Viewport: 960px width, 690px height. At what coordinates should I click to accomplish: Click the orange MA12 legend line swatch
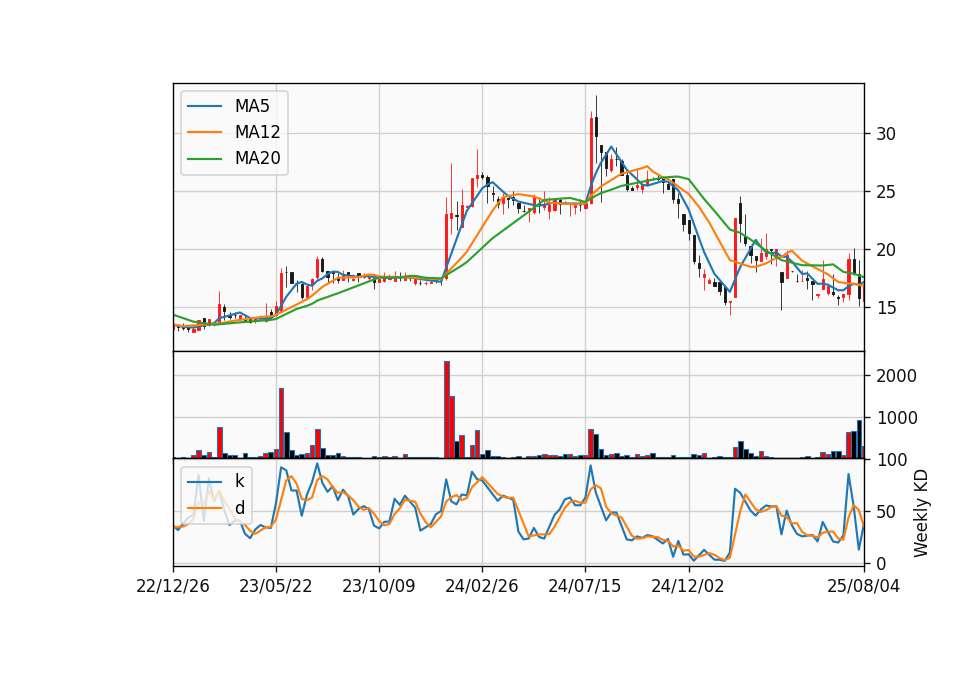pyautogui.click(x=205, y=132)
